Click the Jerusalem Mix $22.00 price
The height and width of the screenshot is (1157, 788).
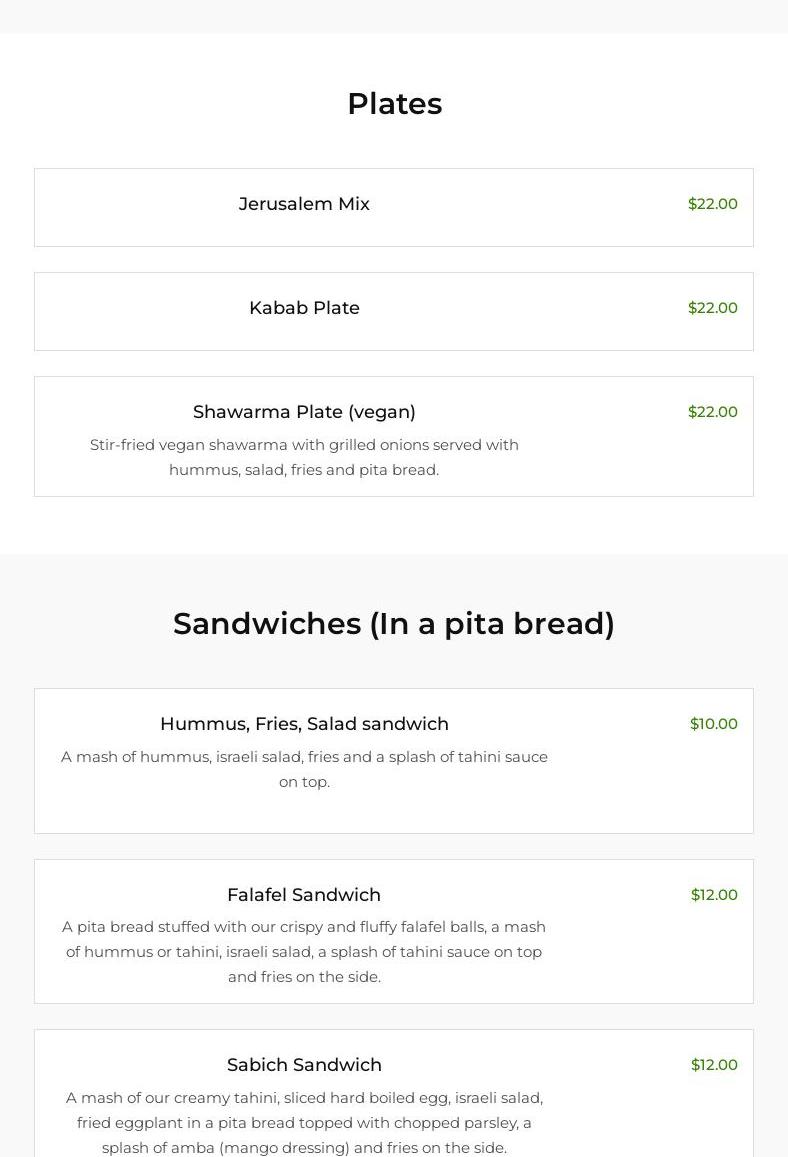tap(712, 204)
